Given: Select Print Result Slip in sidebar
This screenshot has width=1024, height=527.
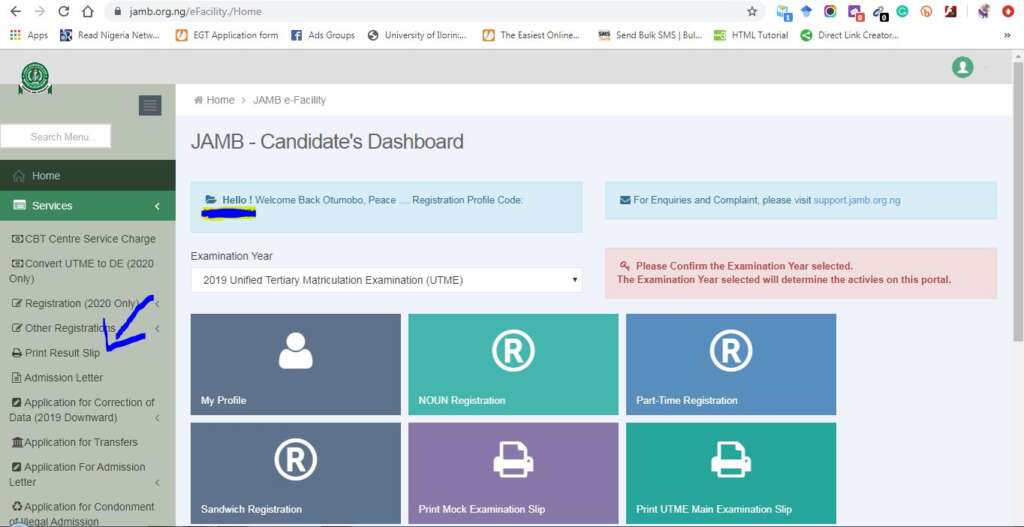Looking at the screenshot, I should coord(62,353).
